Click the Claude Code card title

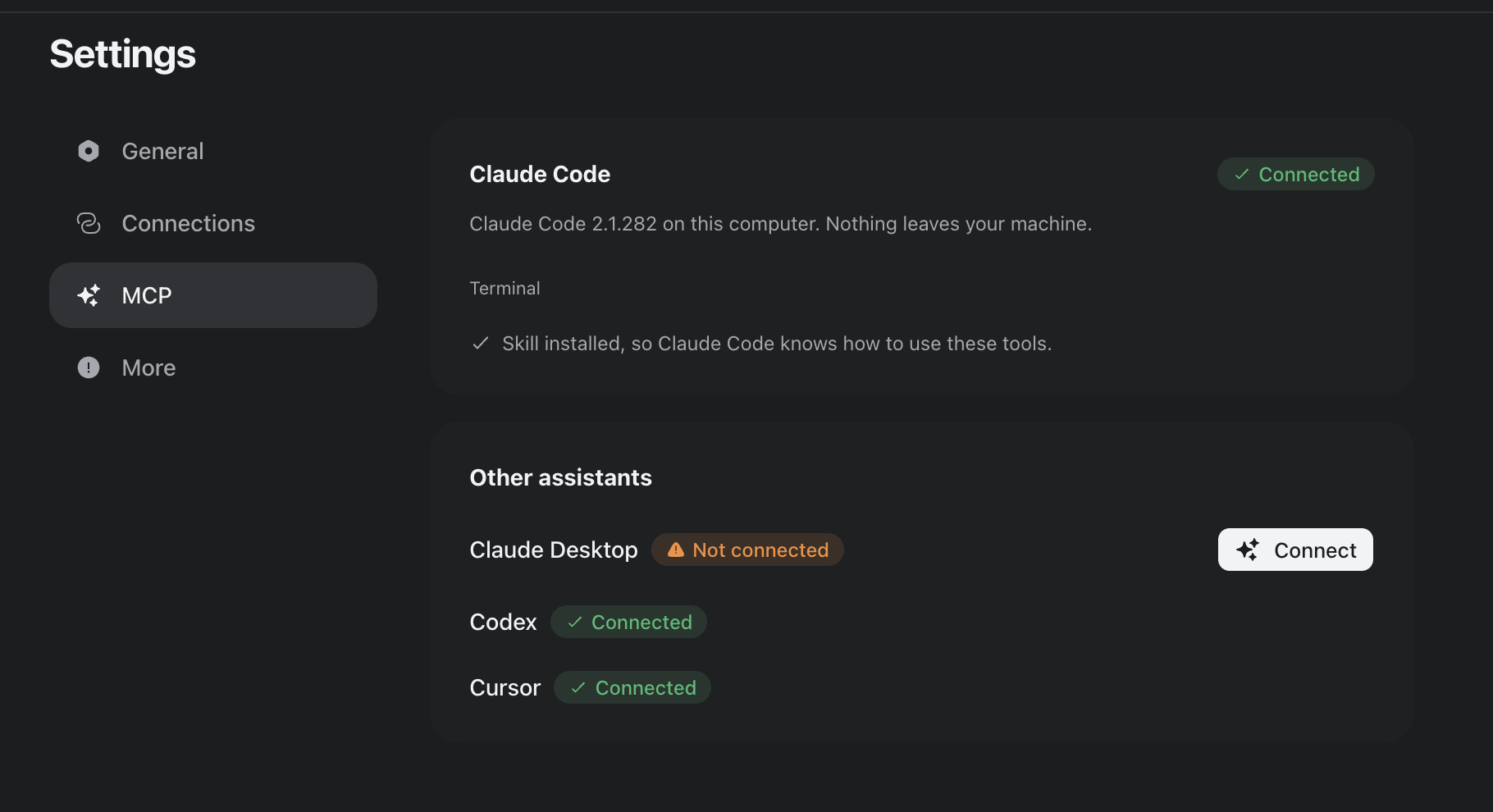[x=540, y=174]
